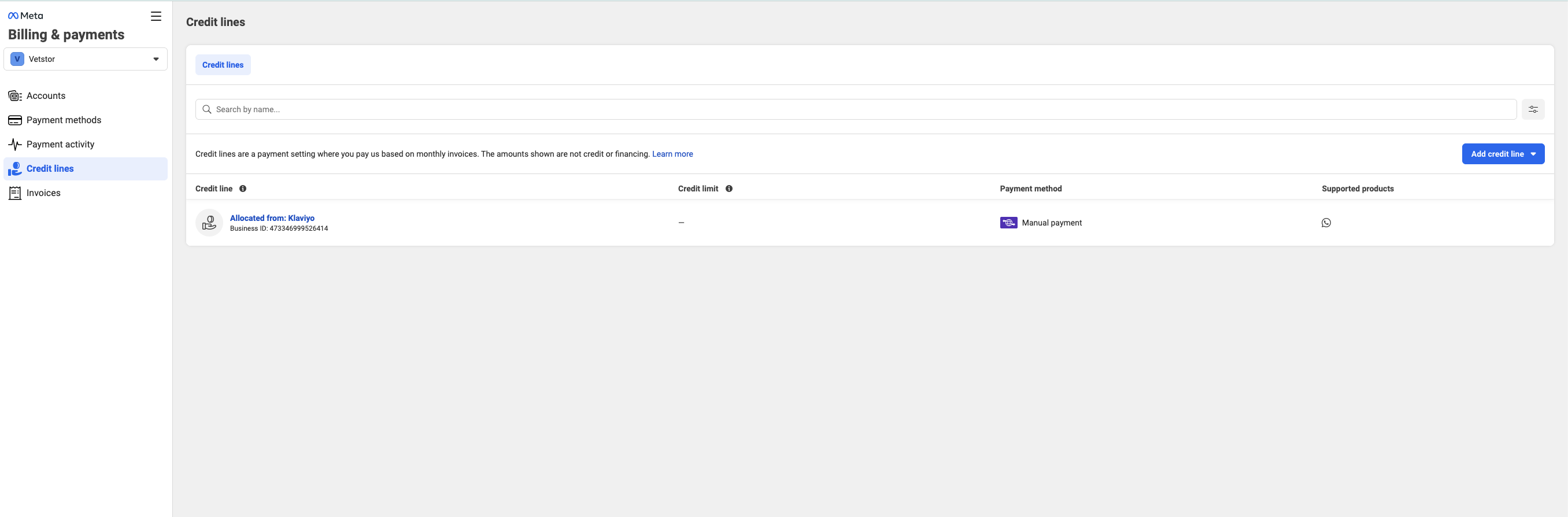
Task: Open the Learn more link
Action: (x=672, y=154)
